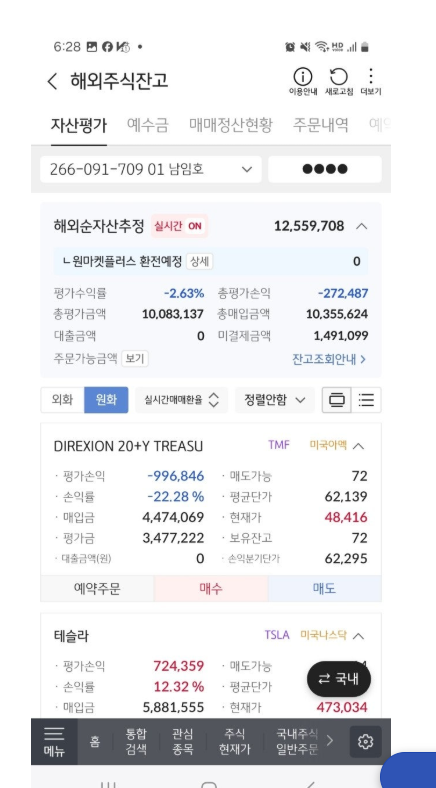Image resolution: width=436 pixels, height=788 pixels.
Task: Go back with the left arrow icon
Action: (x=52, y=81)
